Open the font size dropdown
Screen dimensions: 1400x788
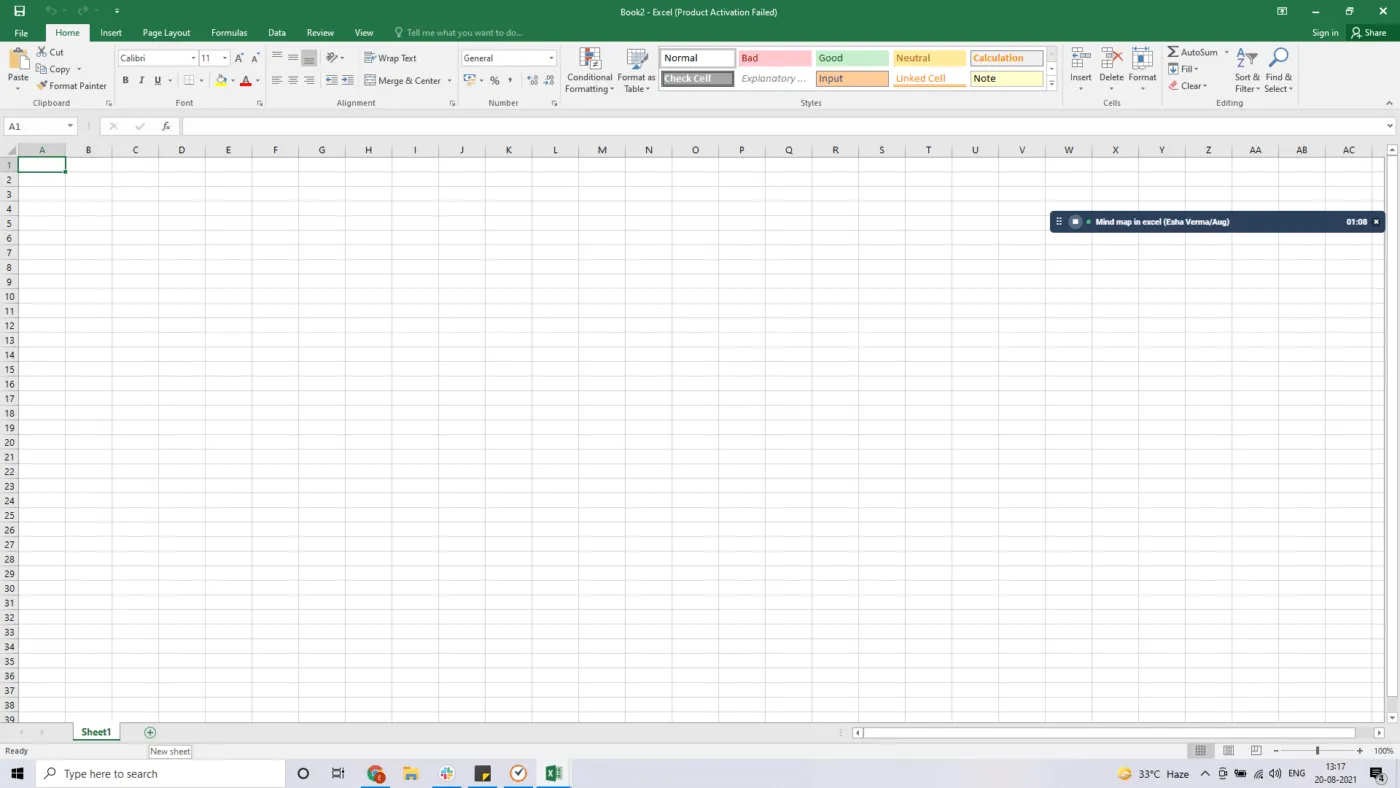point(224,57)
